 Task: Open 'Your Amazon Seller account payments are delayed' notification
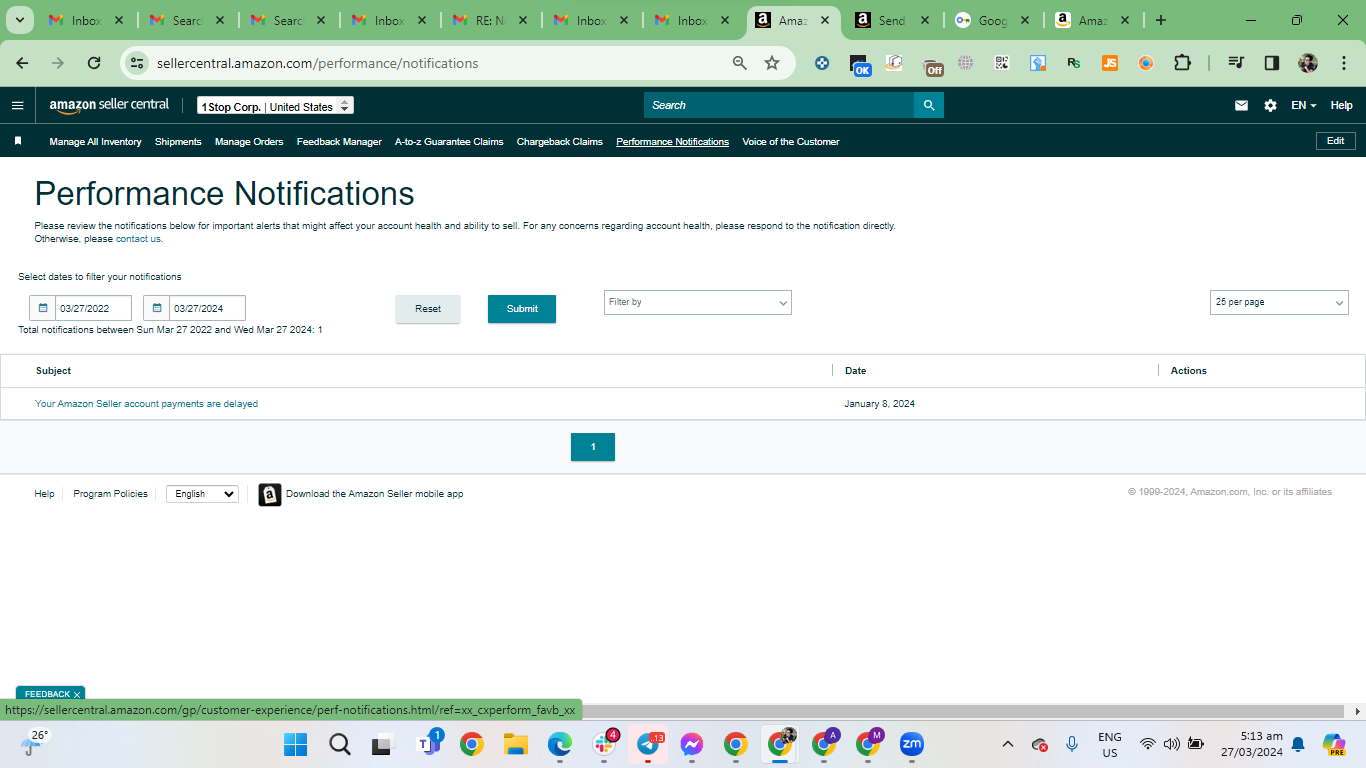(147, 404)
